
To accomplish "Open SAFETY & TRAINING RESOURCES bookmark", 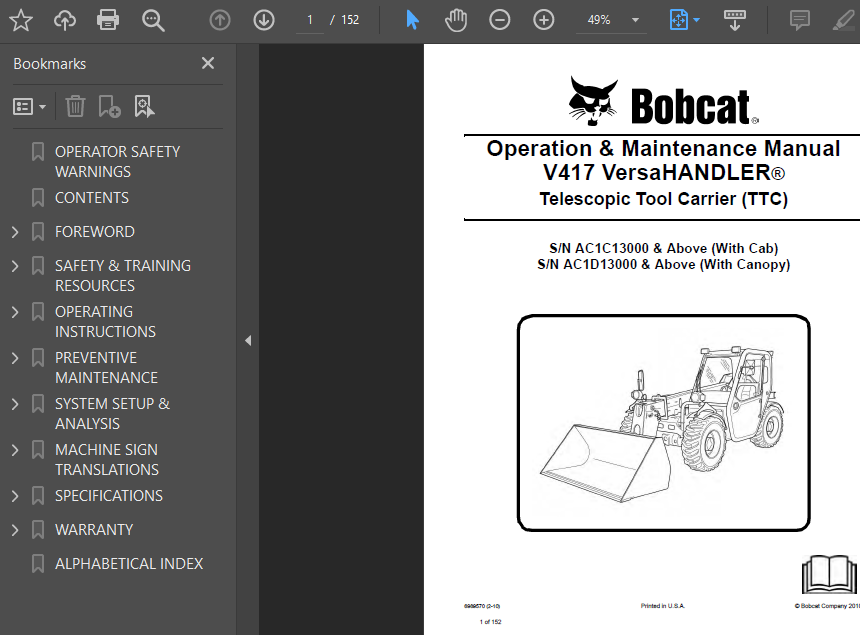I will click(122, 275).
